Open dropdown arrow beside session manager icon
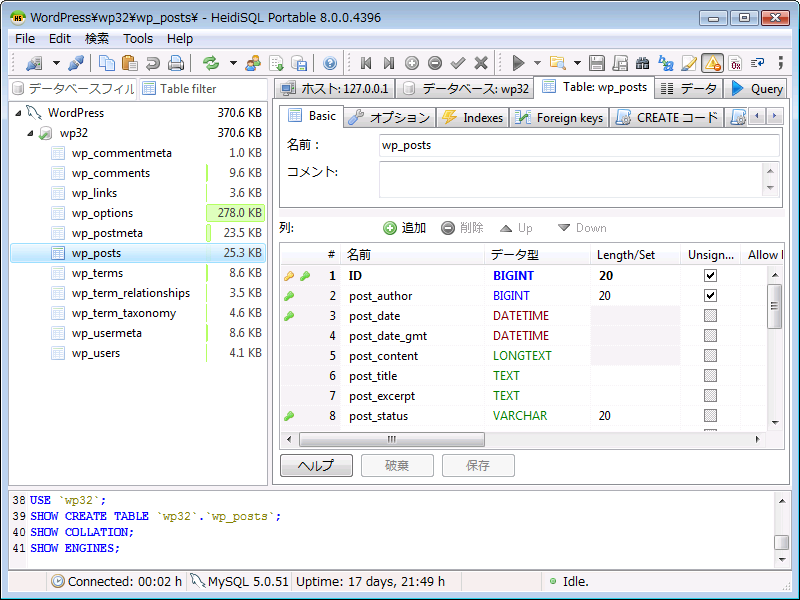The height and width of the screenshot is (600, 800). coord(56,63)
